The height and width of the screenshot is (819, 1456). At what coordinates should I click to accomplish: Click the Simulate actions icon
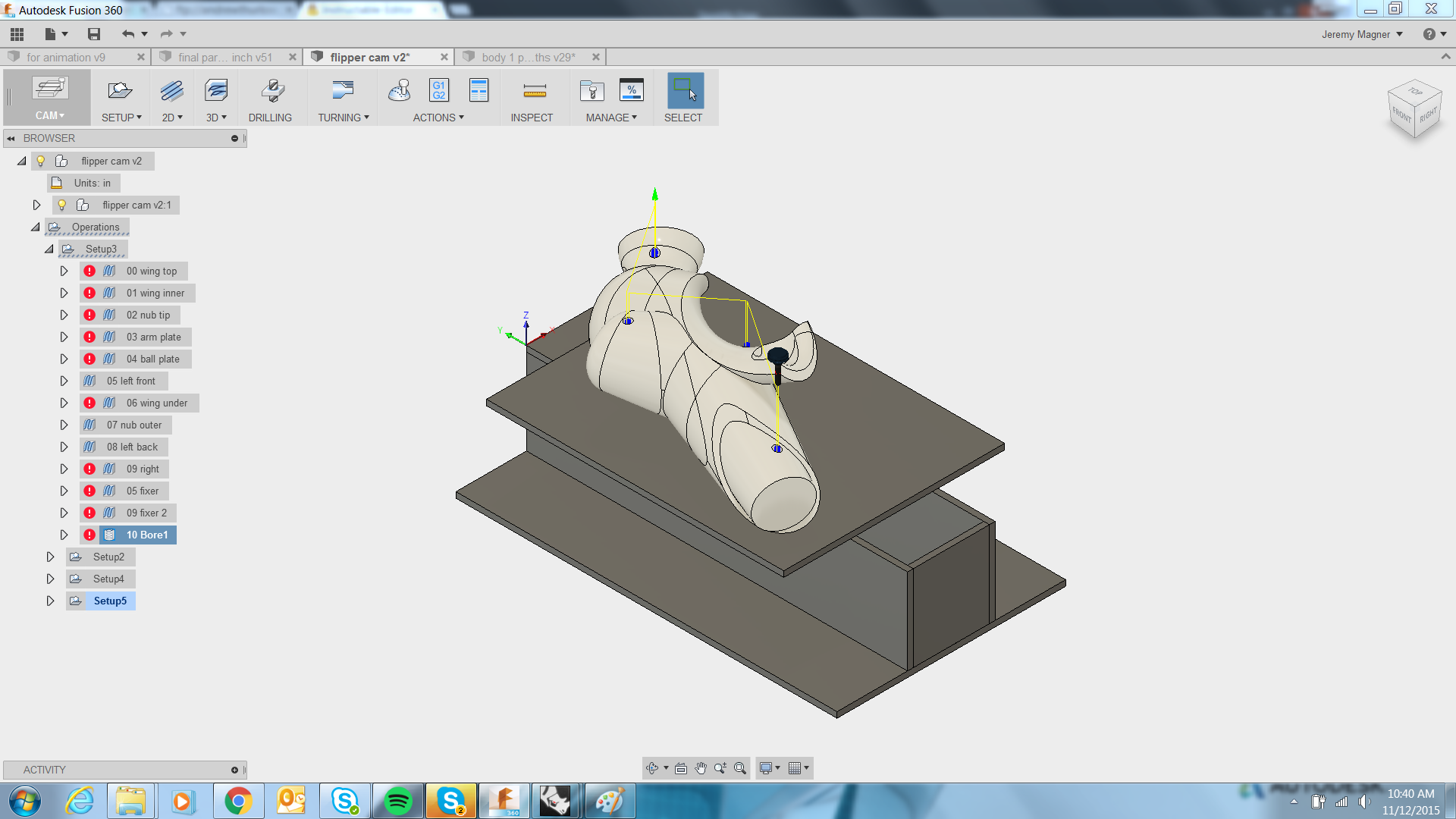tap(400, 91)
